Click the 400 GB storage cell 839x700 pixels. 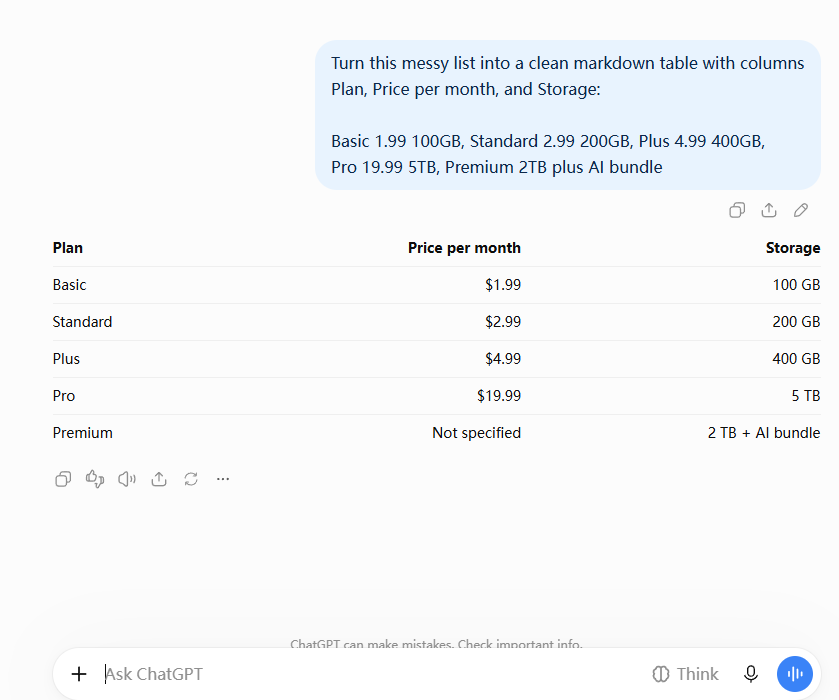click(796, 359)
